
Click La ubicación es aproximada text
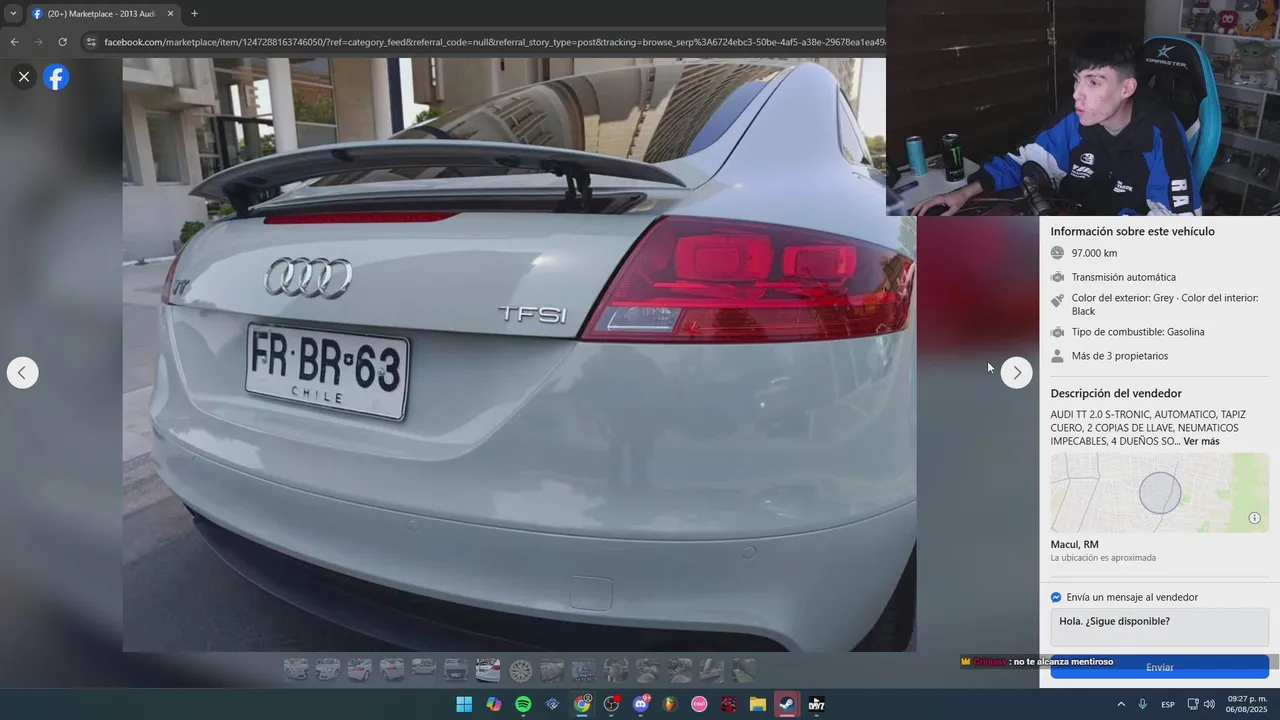[1103, 558]
